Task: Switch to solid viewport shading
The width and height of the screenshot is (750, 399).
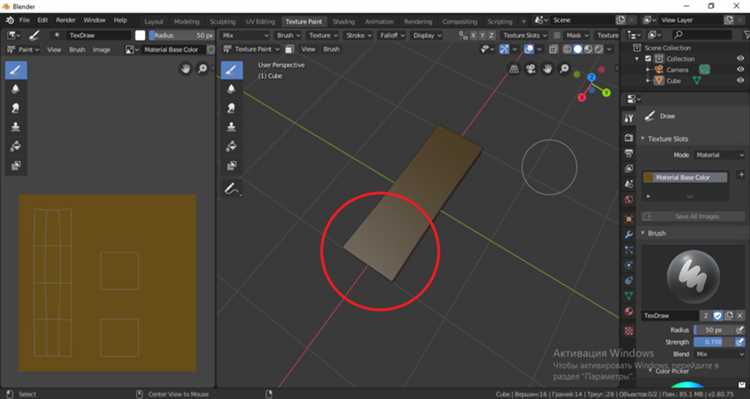Action: coord(578,49)
